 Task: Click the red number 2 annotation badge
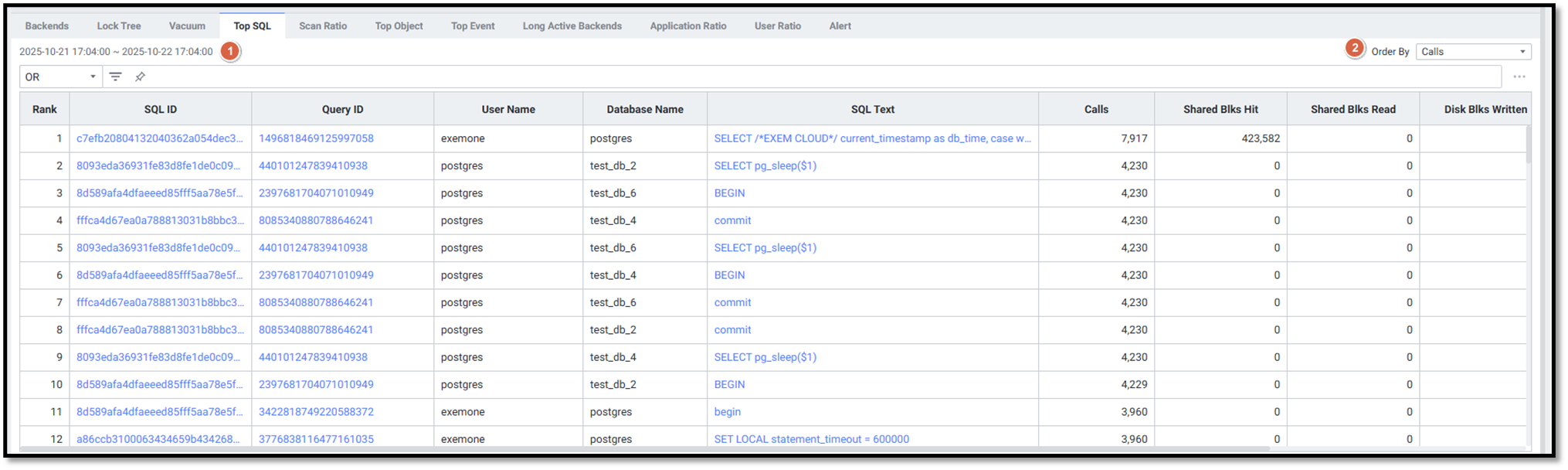[1354, 48]
